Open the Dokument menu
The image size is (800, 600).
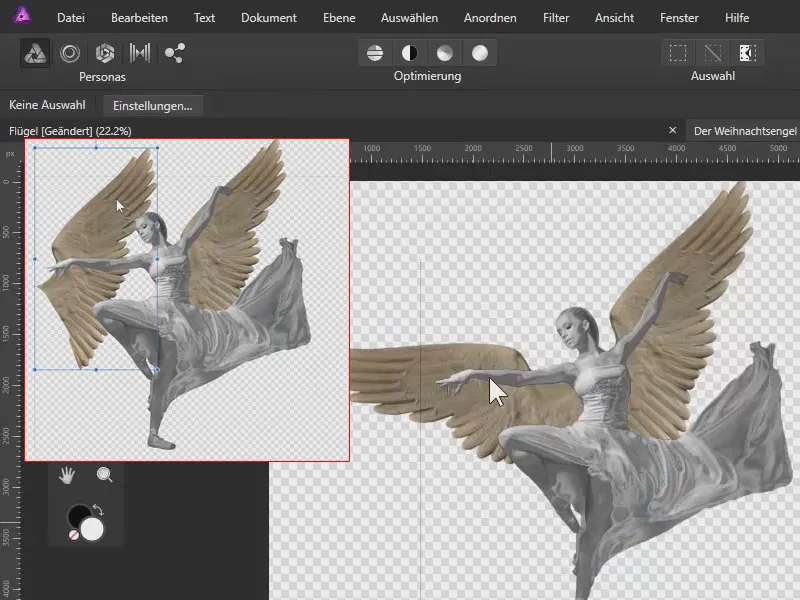(x=269, y=18)
